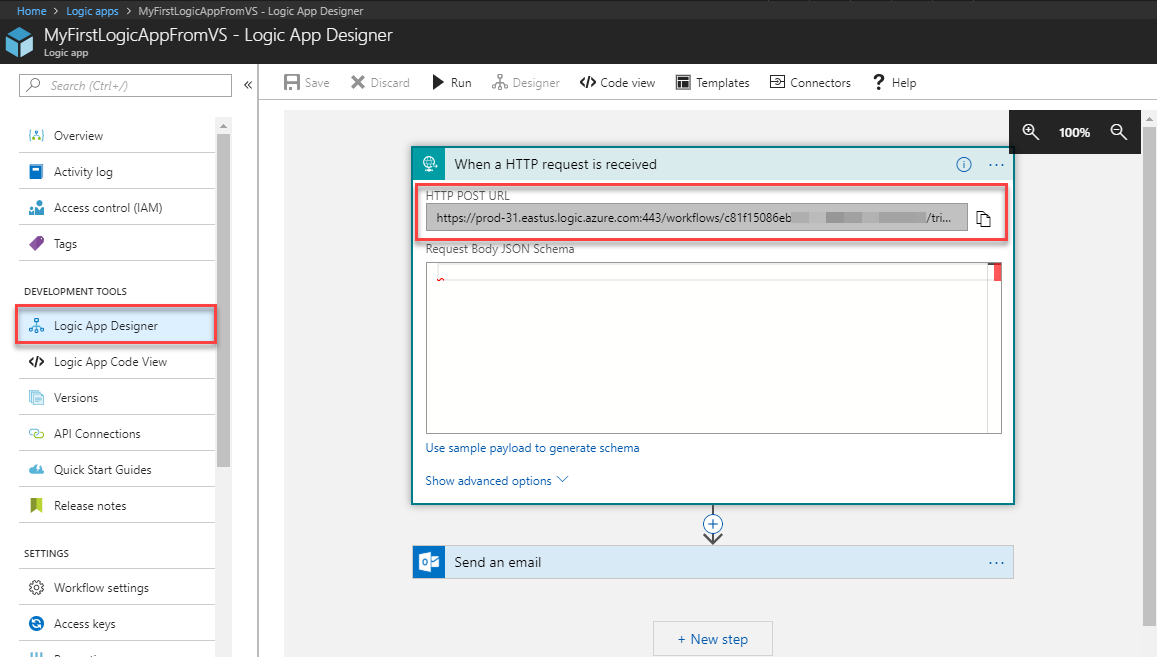Open Code view from toolbar
The height and width of the screenshot is (657, 1157).
click(x=617, y=83)
